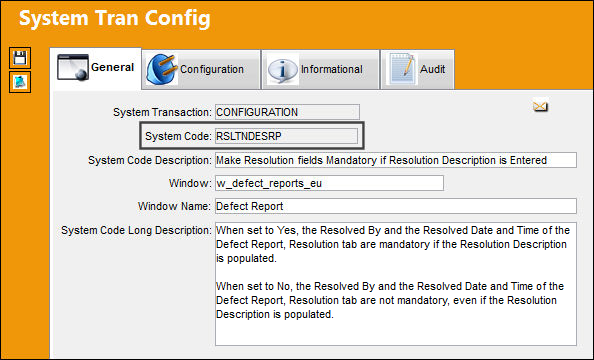The width and height of the screenshot is (594, 360).
Task: Click the Audit tab notepad pencil icon
Action: (x=402, y=69)
